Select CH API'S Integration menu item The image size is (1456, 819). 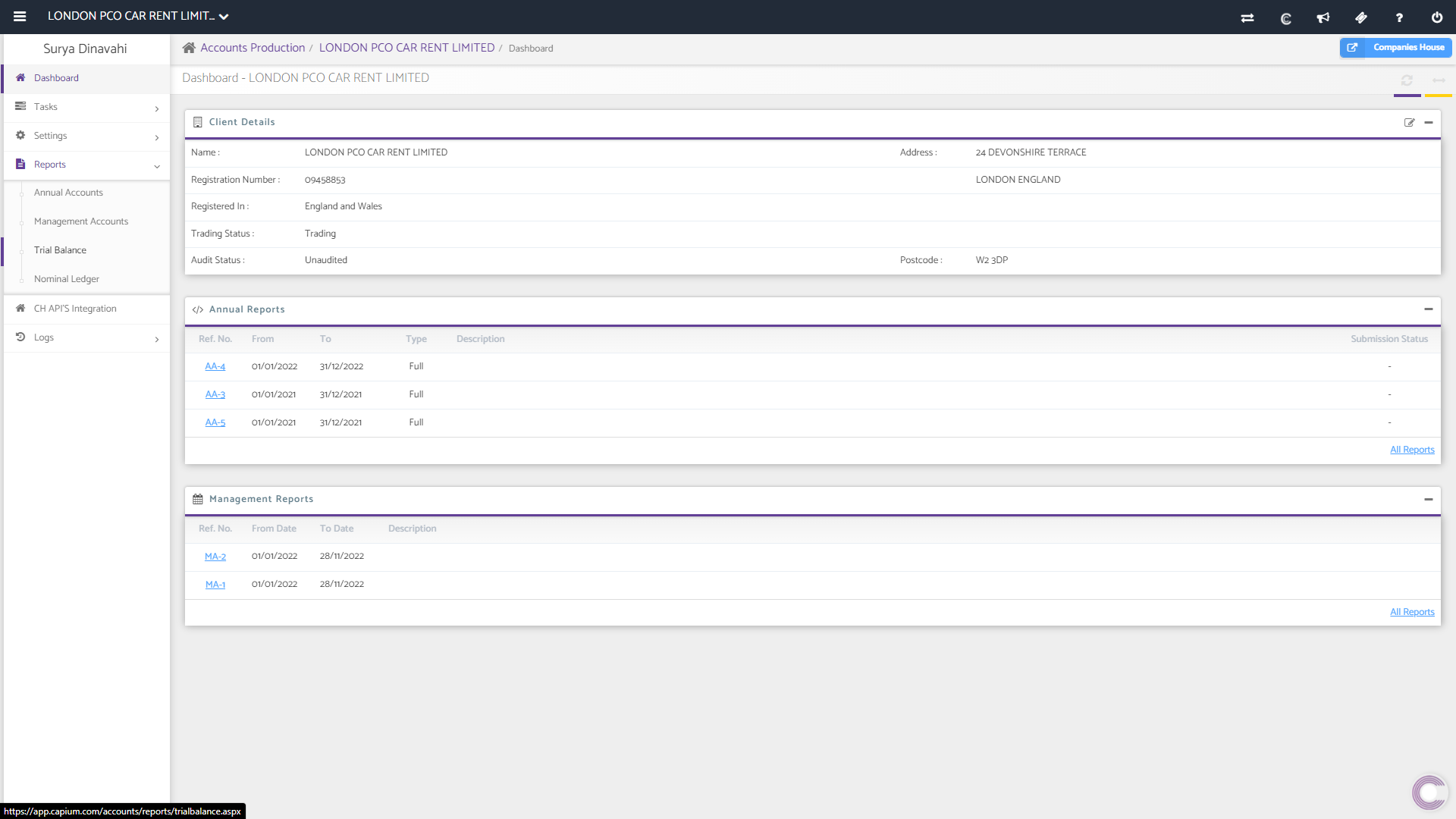(x=75, y=309)
